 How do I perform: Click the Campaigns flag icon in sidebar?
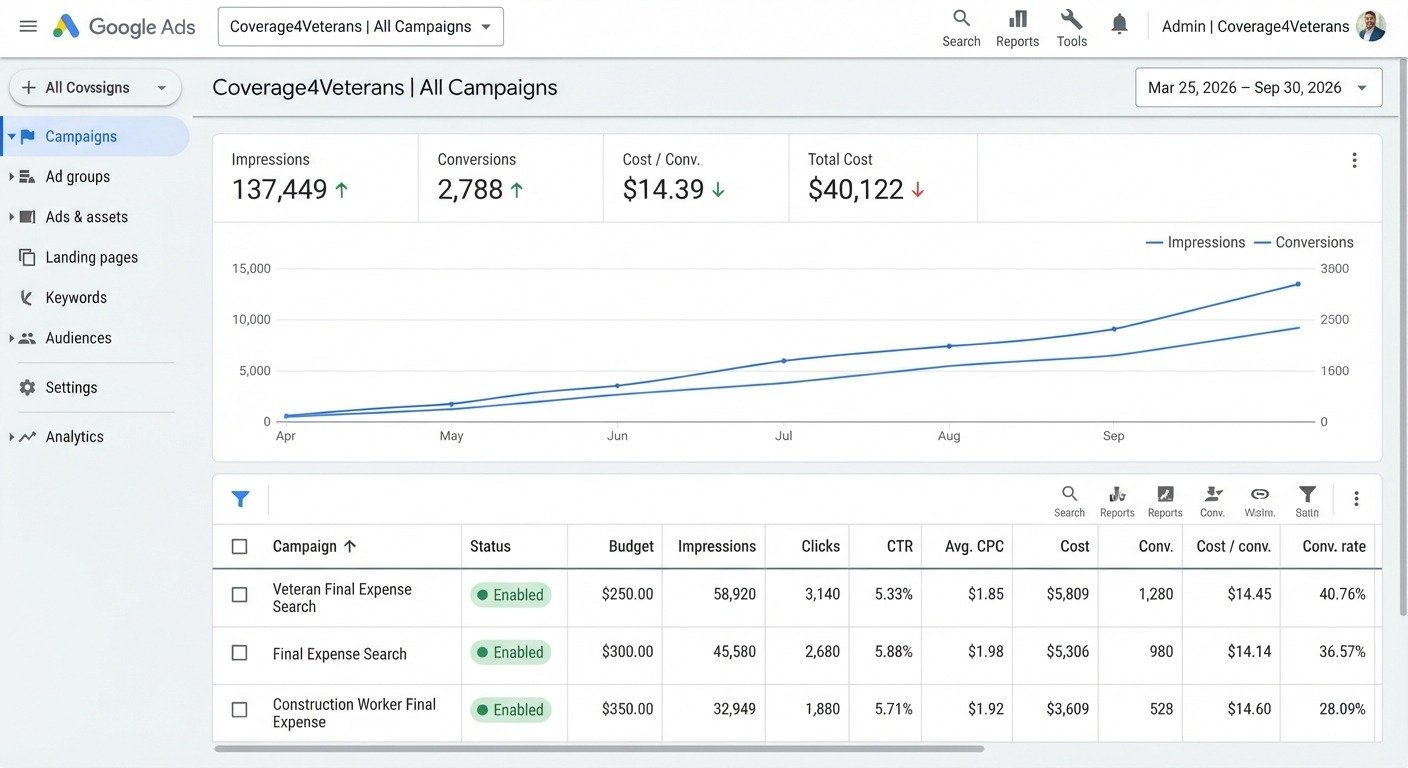coord(27,137)
